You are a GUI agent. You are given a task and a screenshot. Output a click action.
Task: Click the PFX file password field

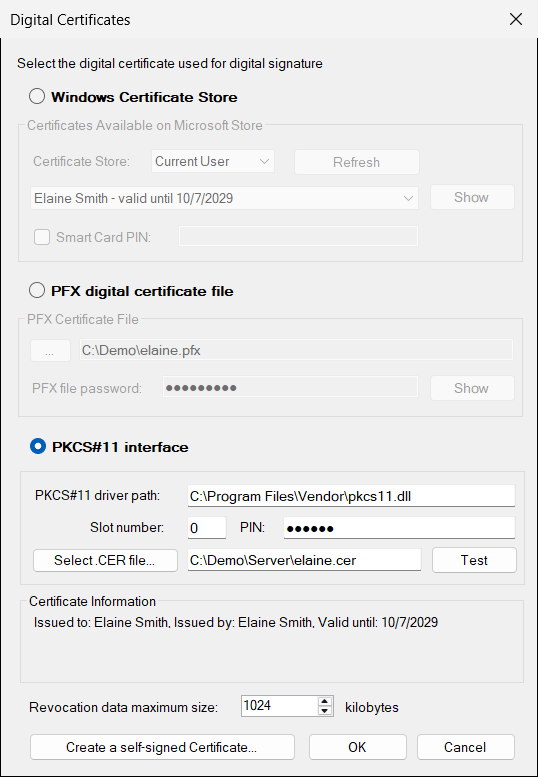click(291, 387)
